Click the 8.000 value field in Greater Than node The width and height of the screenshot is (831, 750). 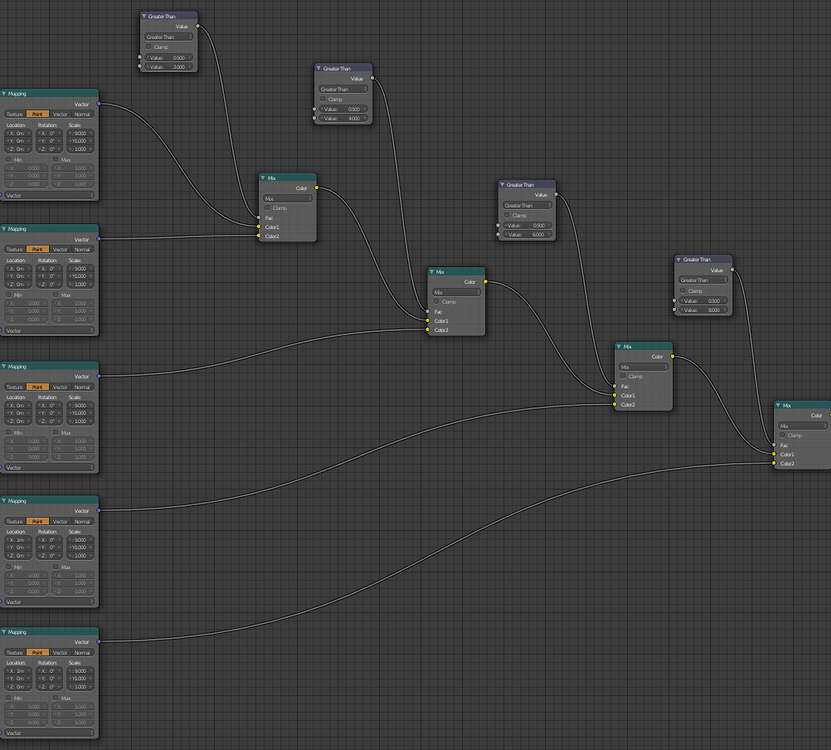[x=703, y=310]
